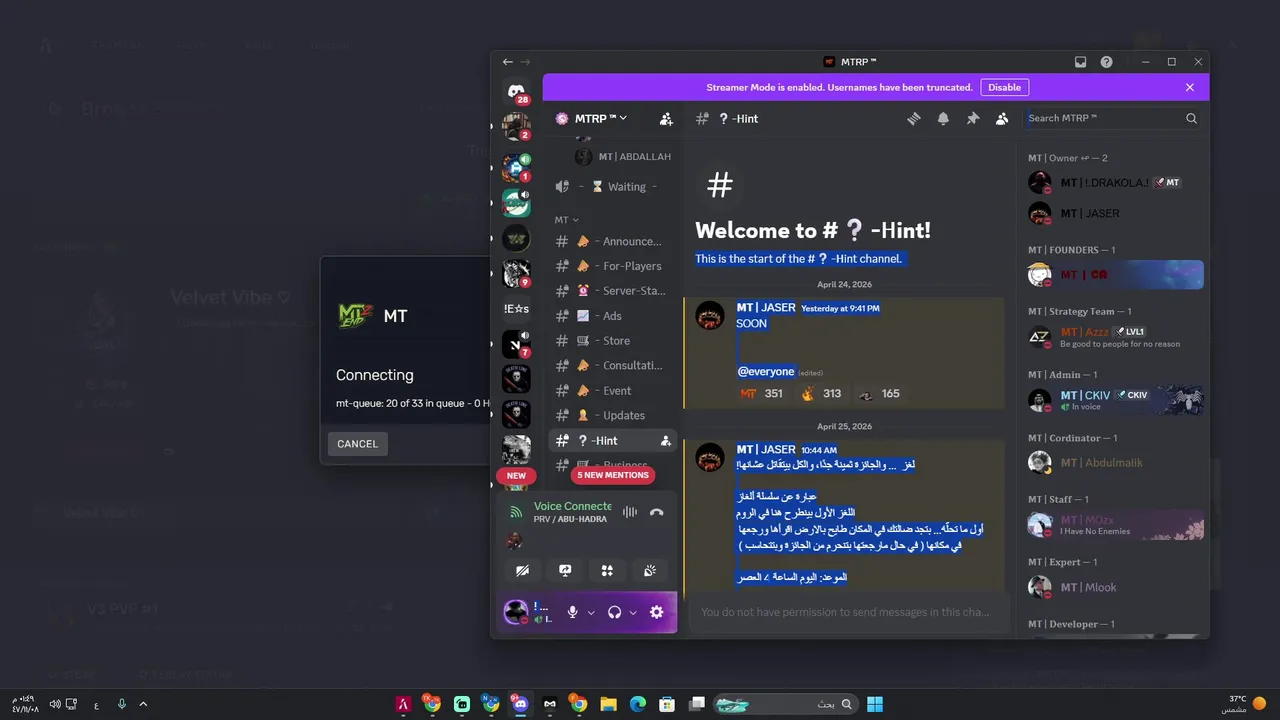The height and width of the screenshot is (720, 1280).
Task: Join the Waiting voice channel
Action: coord(613,187)
